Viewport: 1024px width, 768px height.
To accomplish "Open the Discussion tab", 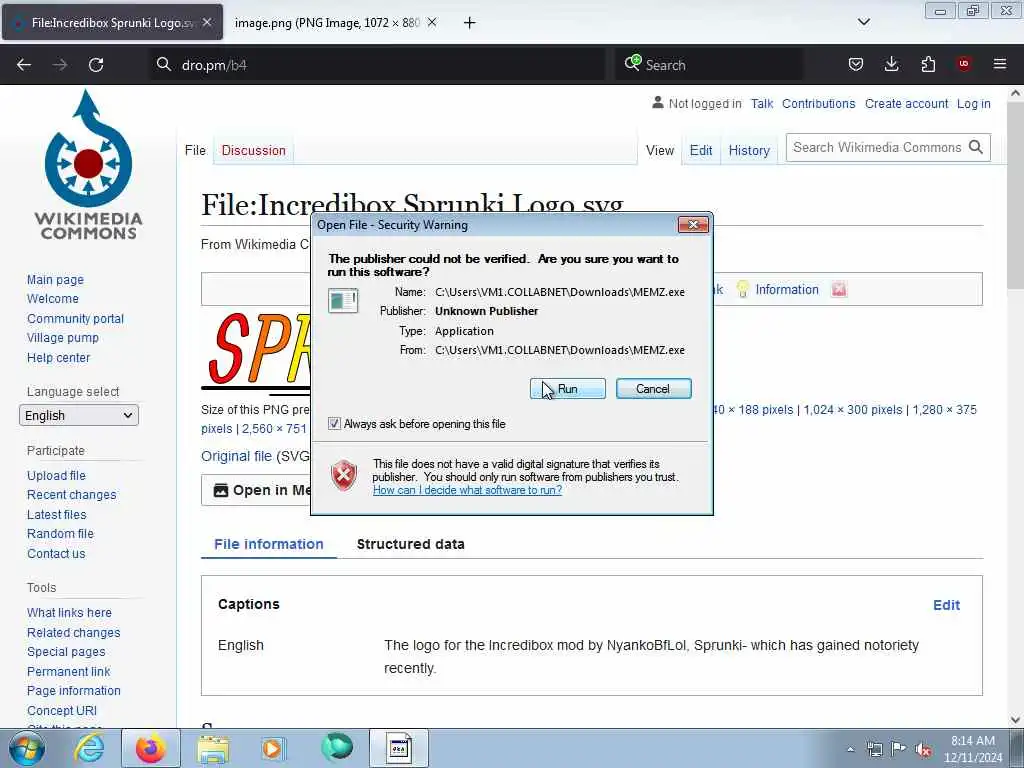I will [253, 150].
